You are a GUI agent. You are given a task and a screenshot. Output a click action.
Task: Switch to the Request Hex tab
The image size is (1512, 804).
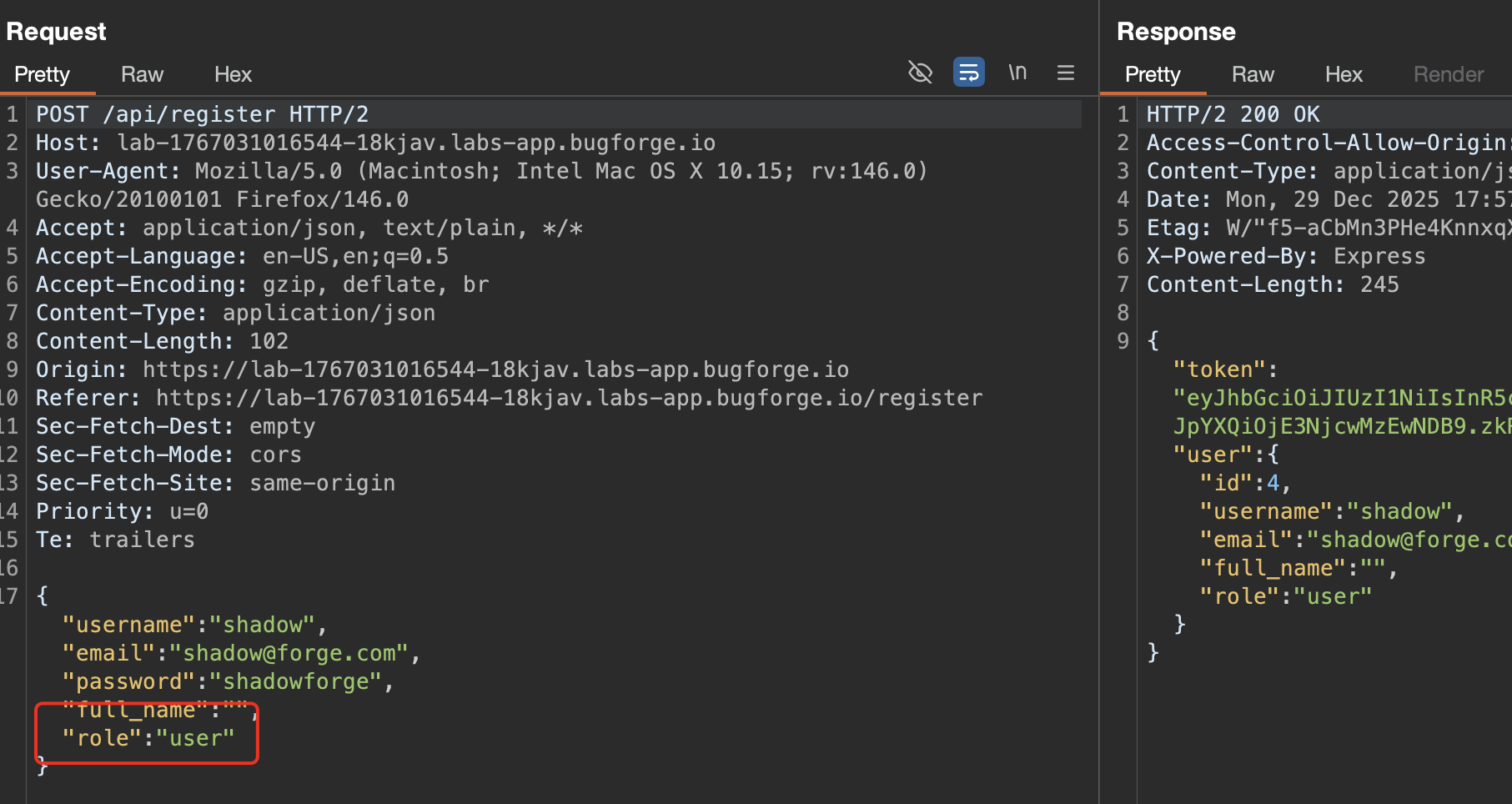[x=233, y=75]
